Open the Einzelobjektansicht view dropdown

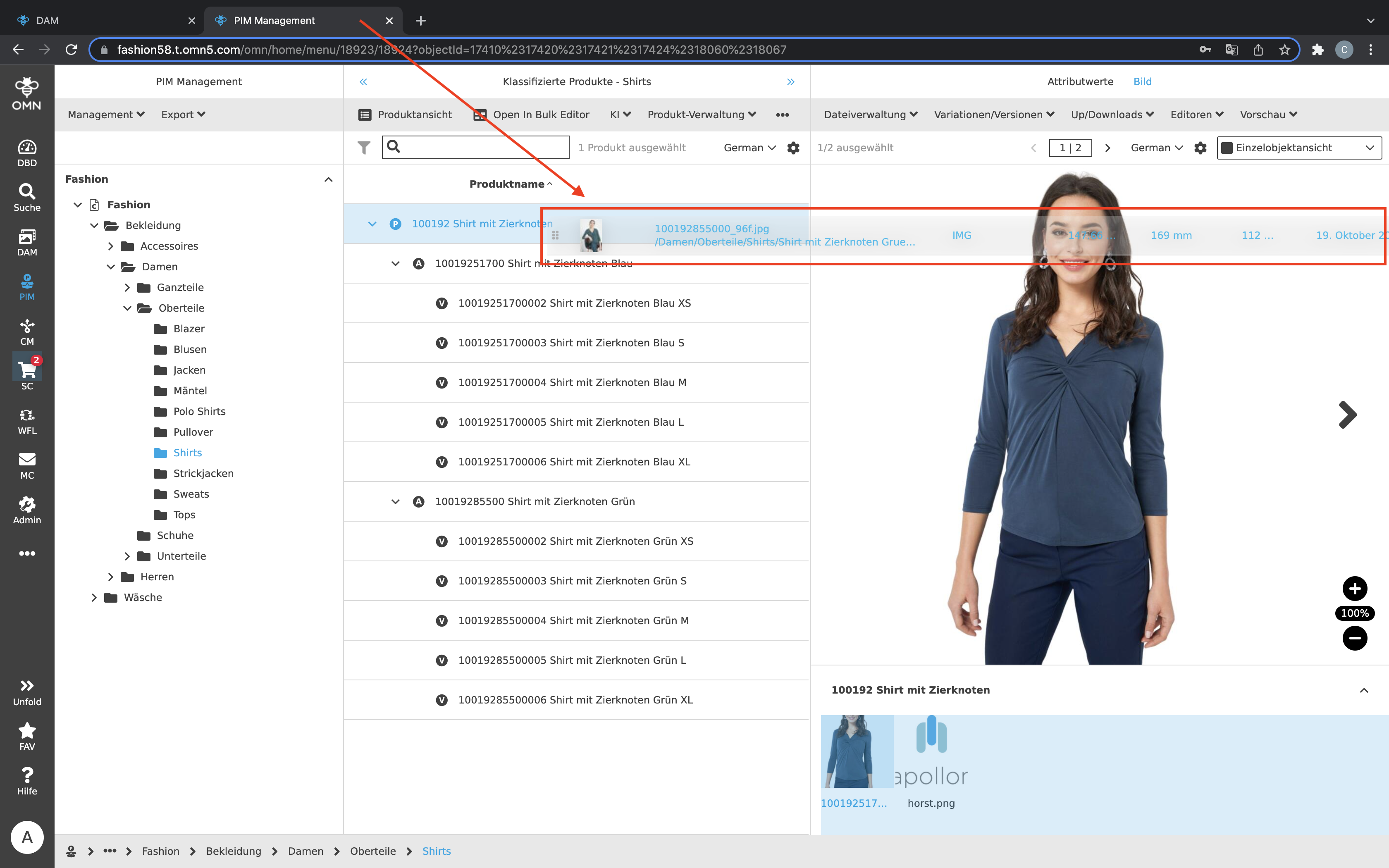1299,148
